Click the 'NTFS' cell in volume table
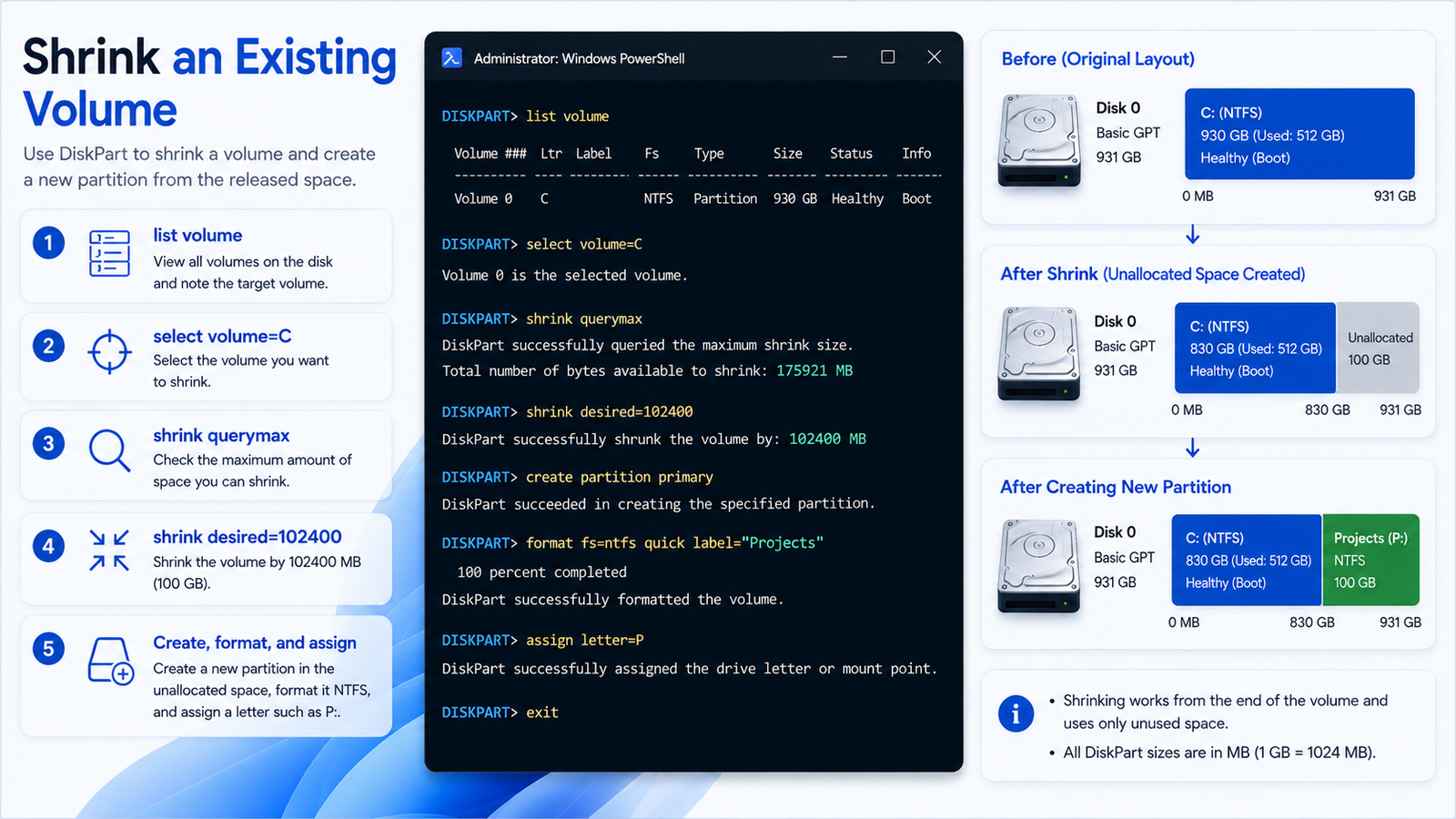The image size is (1456, 819). click(x=658, y=198)
